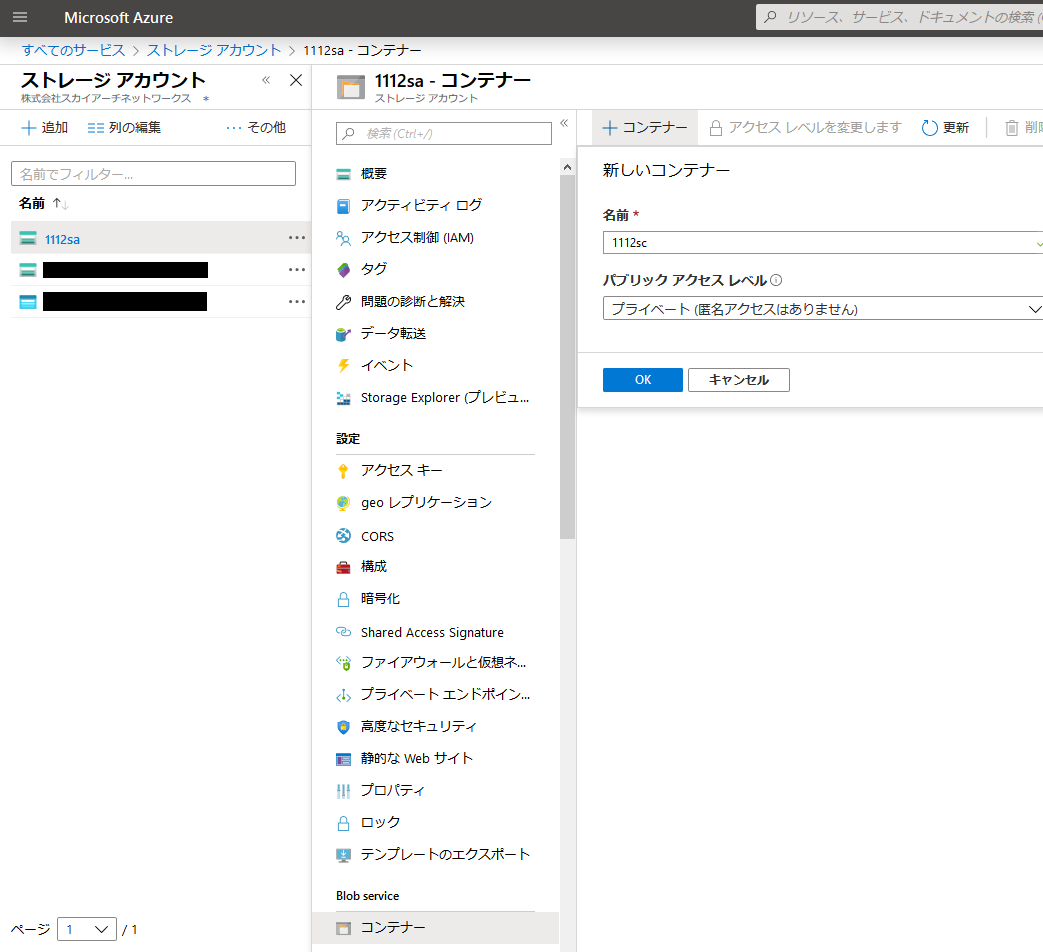Image resolution: width=1043 pixels, height=952 pixels.
Task: Click the タグ tag icon
Action: (x=343, y=270)
